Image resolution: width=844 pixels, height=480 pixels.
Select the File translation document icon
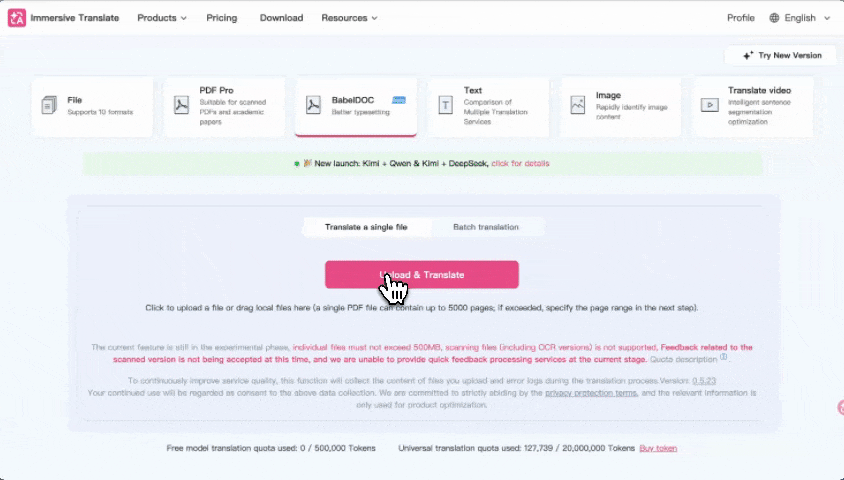(x=49, y=105)
